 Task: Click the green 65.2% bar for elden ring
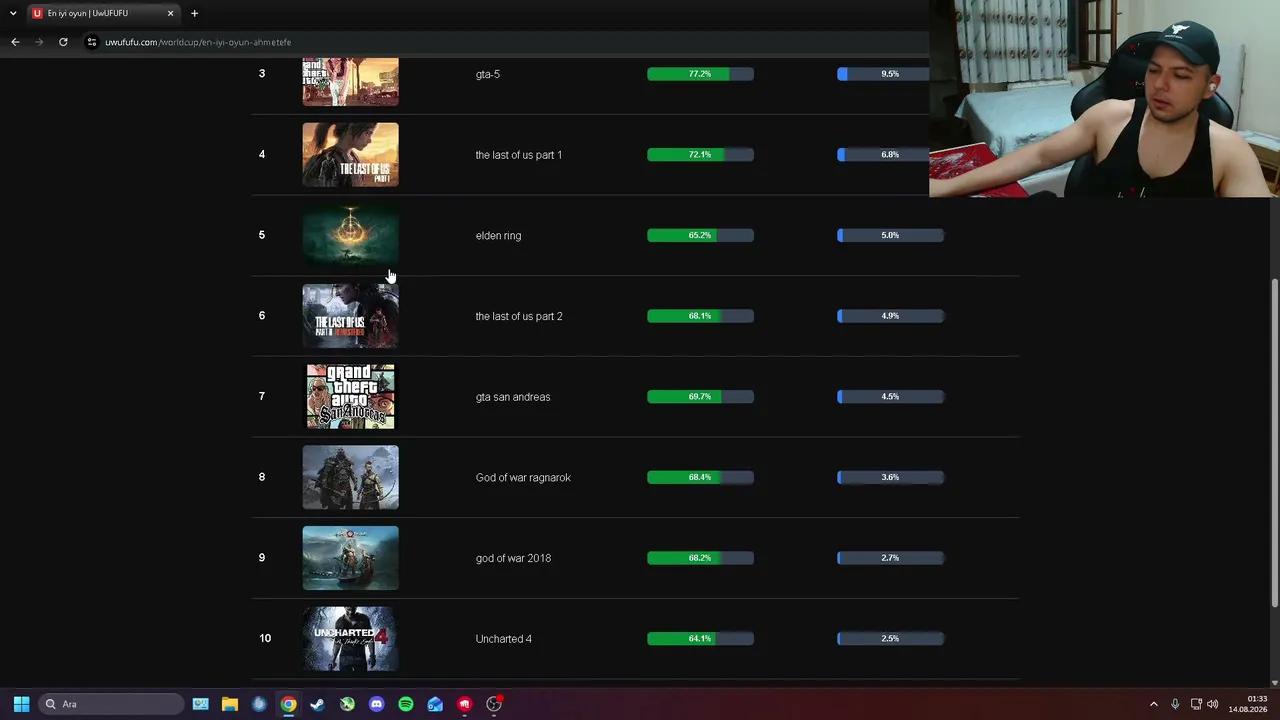(x=700, y=235)
